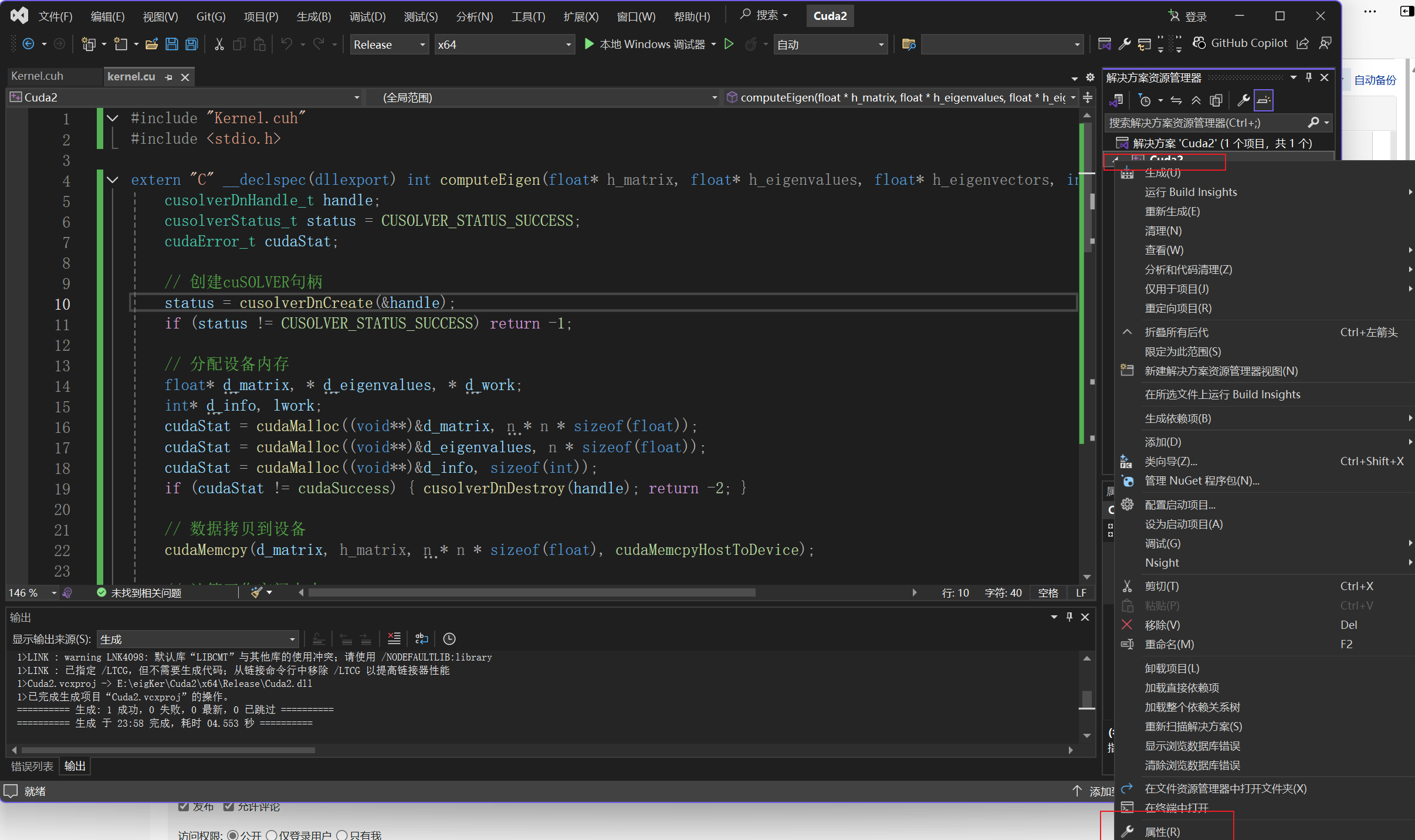
Task: Click the GitHub Copilot icon
Action: point(1200,43)
